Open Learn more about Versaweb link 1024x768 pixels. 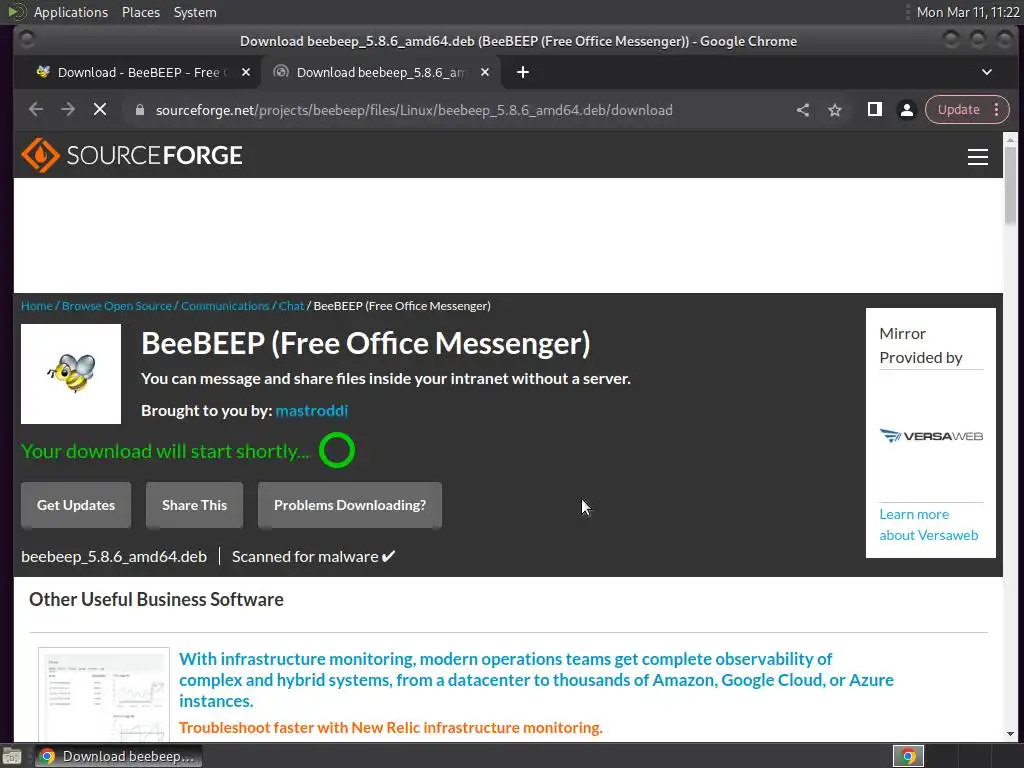pyautogui.click(x=929, y=524)
